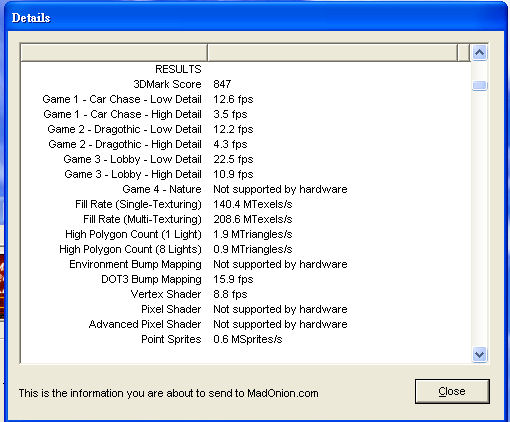The height and width of the screenshot is (422, 510).
Task: Click the scroll down arrow
Action: 479,354
